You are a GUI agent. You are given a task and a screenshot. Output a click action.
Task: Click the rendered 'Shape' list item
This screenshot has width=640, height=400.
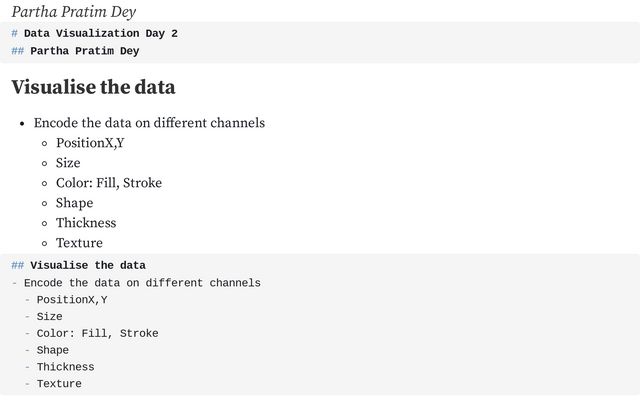point(74,203)
